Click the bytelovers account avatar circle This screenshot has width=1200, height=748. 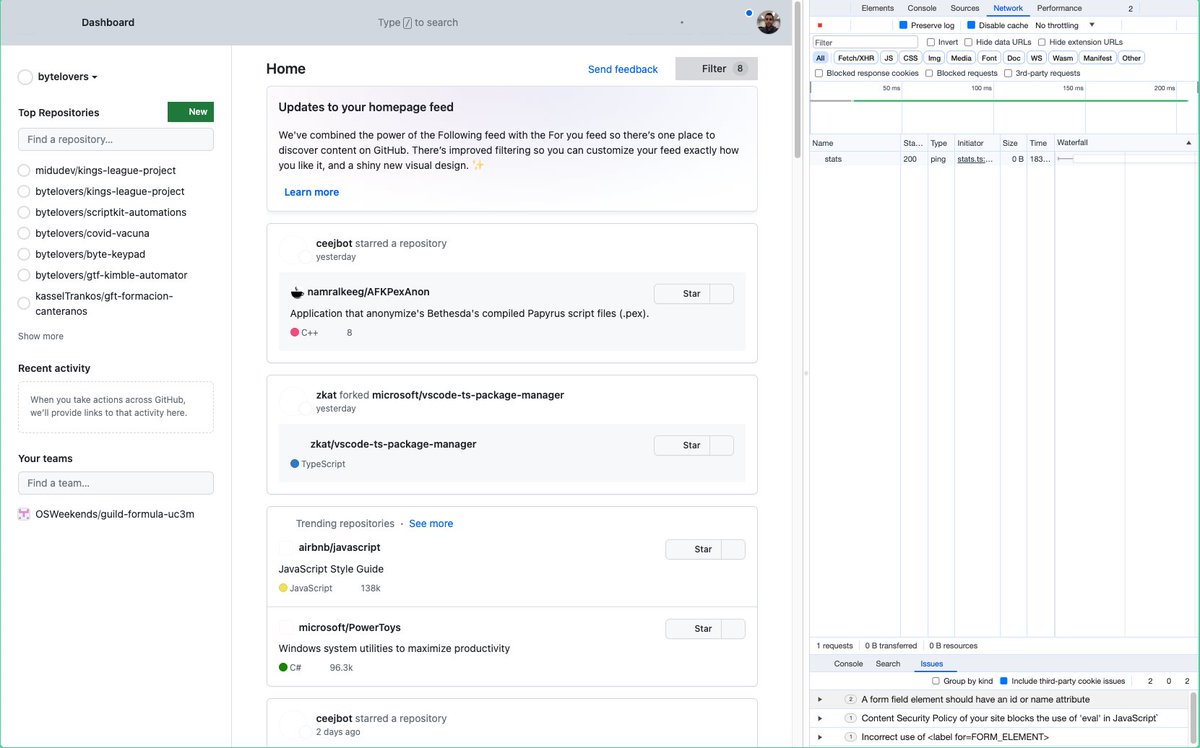[x=25, y=77]
